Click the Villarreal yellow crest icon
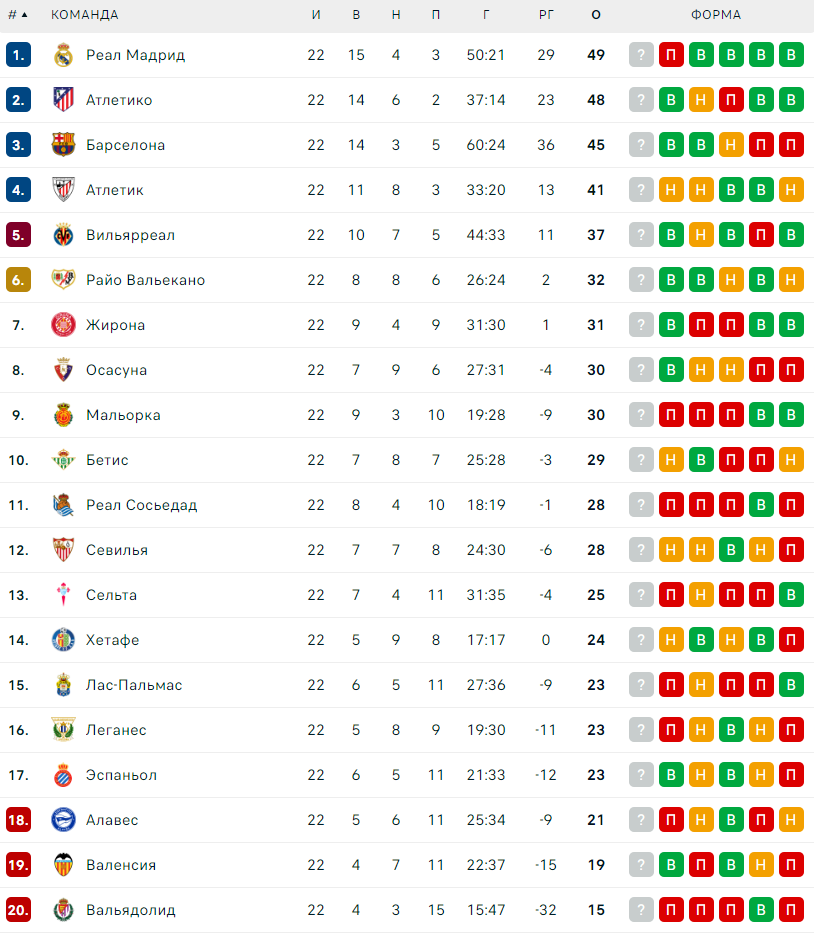Viewport: 814px width, 933px height. pos(63,235)
